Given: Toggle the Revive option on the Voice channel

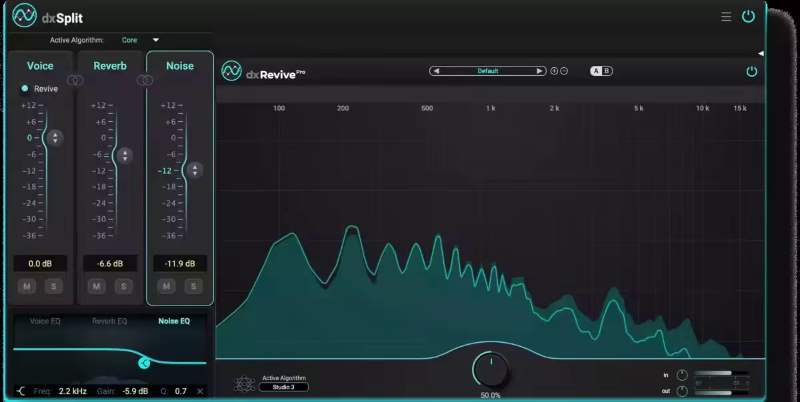Looking at the screenshot, I should click(x=25, y=89).
